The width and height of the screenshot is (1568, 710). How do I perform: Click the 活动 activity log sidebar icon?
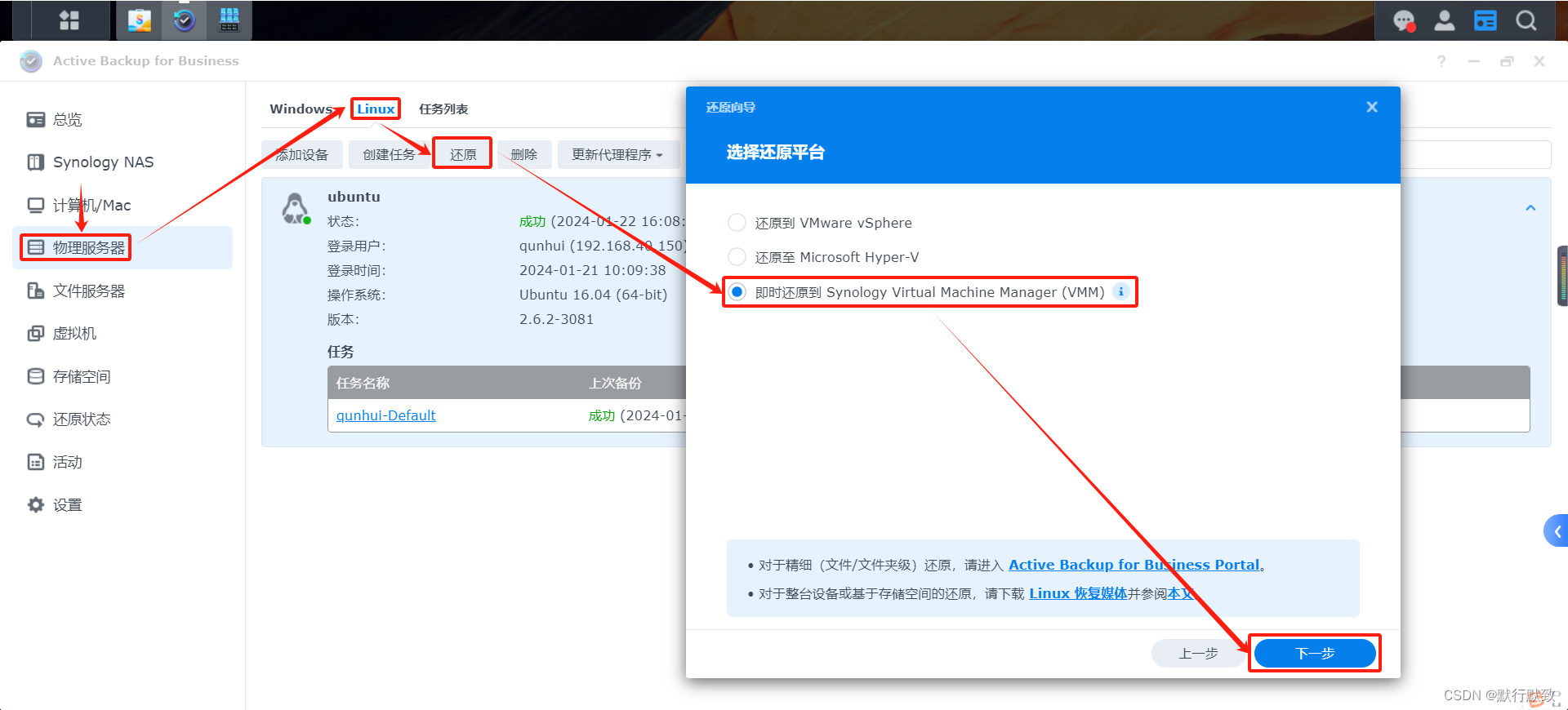click(36, 462)
